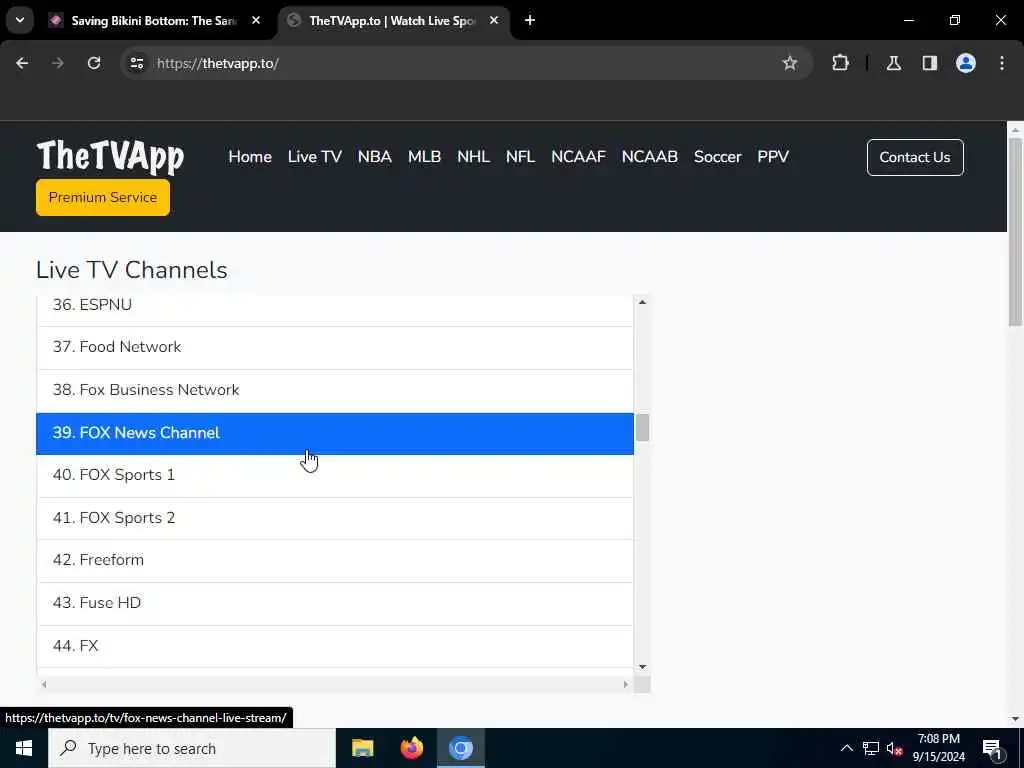The width and height of the screenshot is (1024, 768).
Task: Click the Chrome taskbar icon
Action: 460,748
